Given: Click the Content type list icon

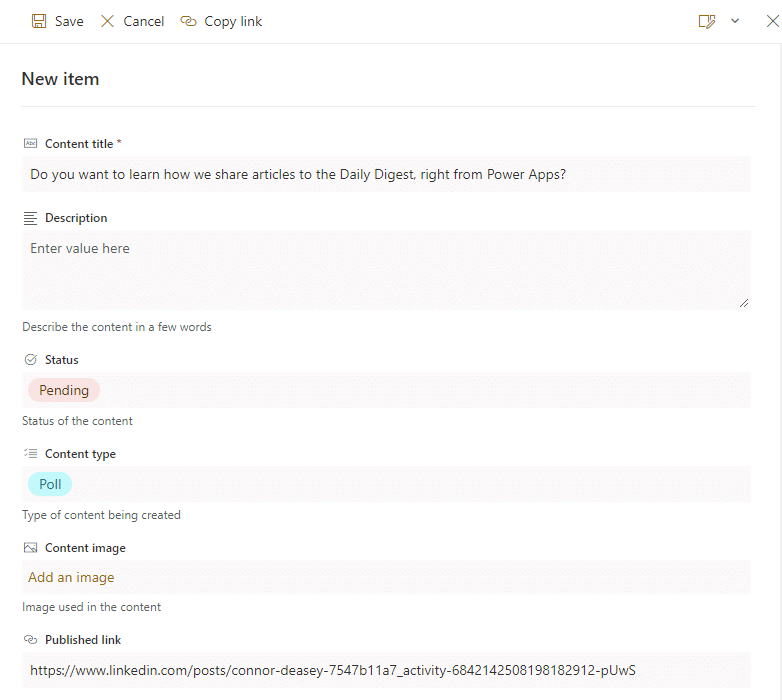Looking at the screenshot, I should (x=30, y=454).
